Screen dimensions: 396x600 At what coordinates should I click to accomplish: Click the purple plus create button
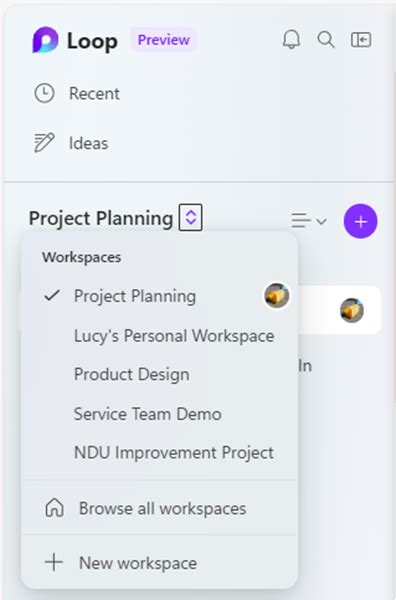pyautogui.click(x=360, y=221)
